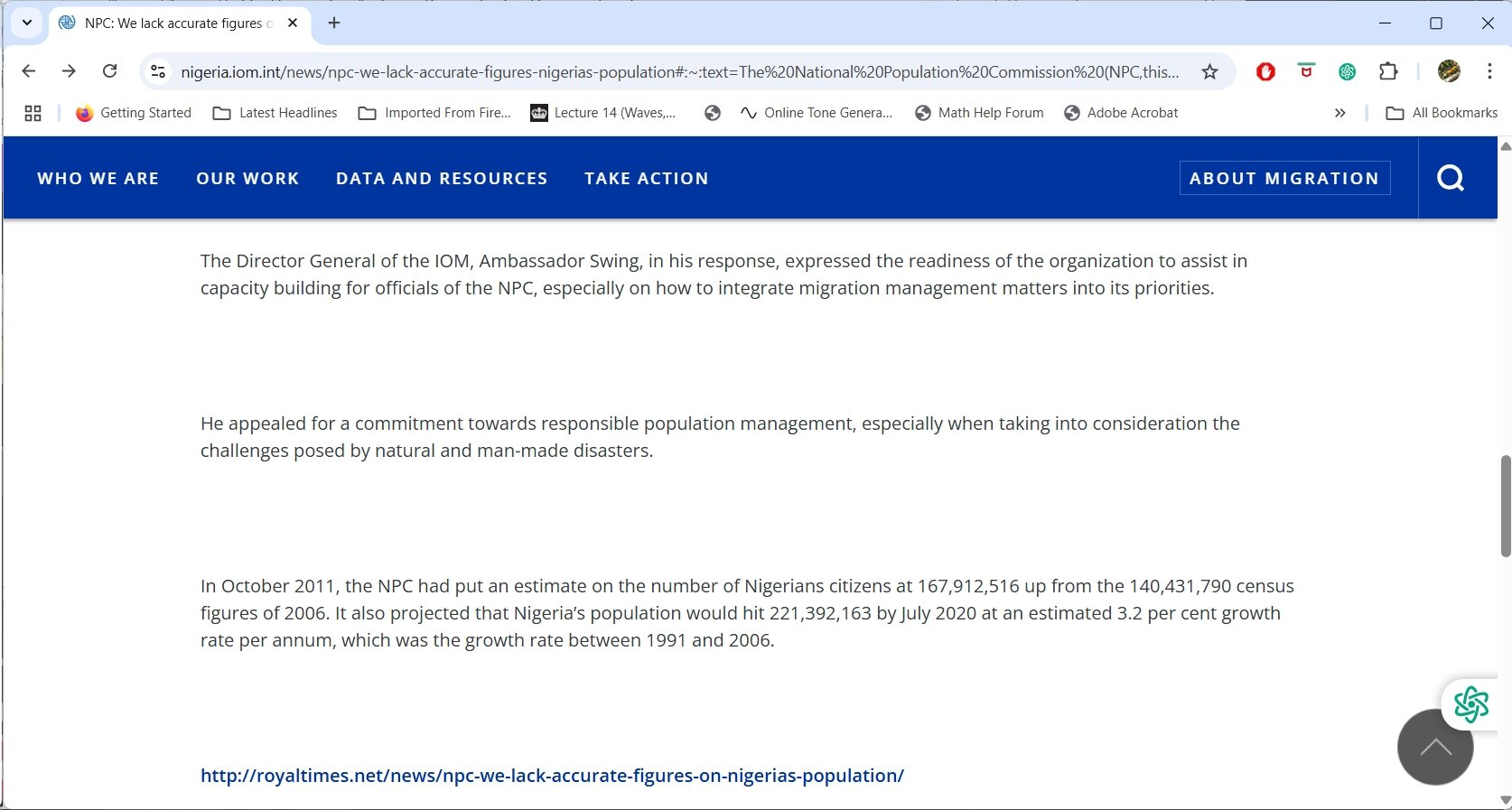The width and height of the screenshot is (1512, 810).
Task: Open the royaltimes.net source link
Action: 552,776
